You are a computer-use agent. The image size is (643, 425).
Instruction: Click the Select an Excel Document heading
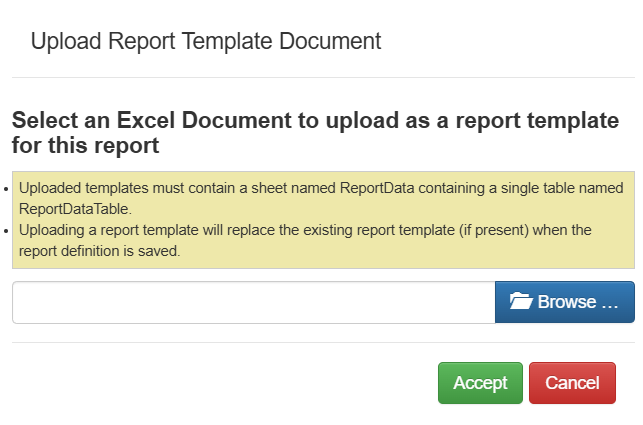(x=315, y=133)
